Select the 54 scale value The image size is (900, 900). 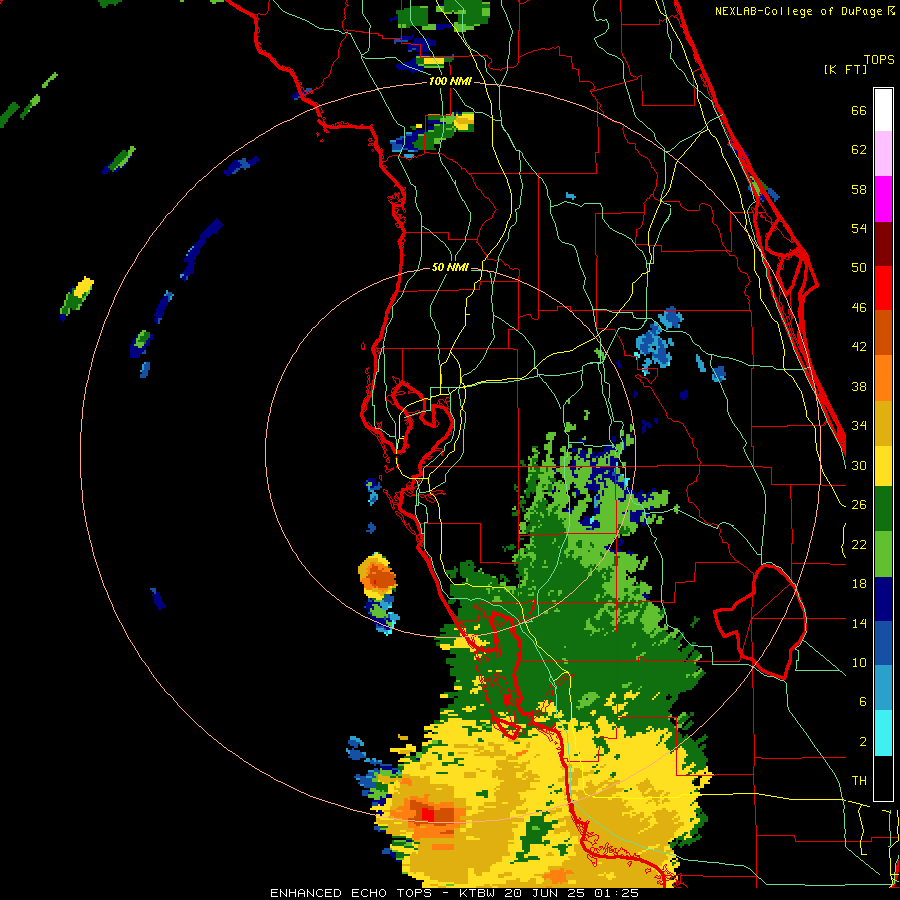859,228
